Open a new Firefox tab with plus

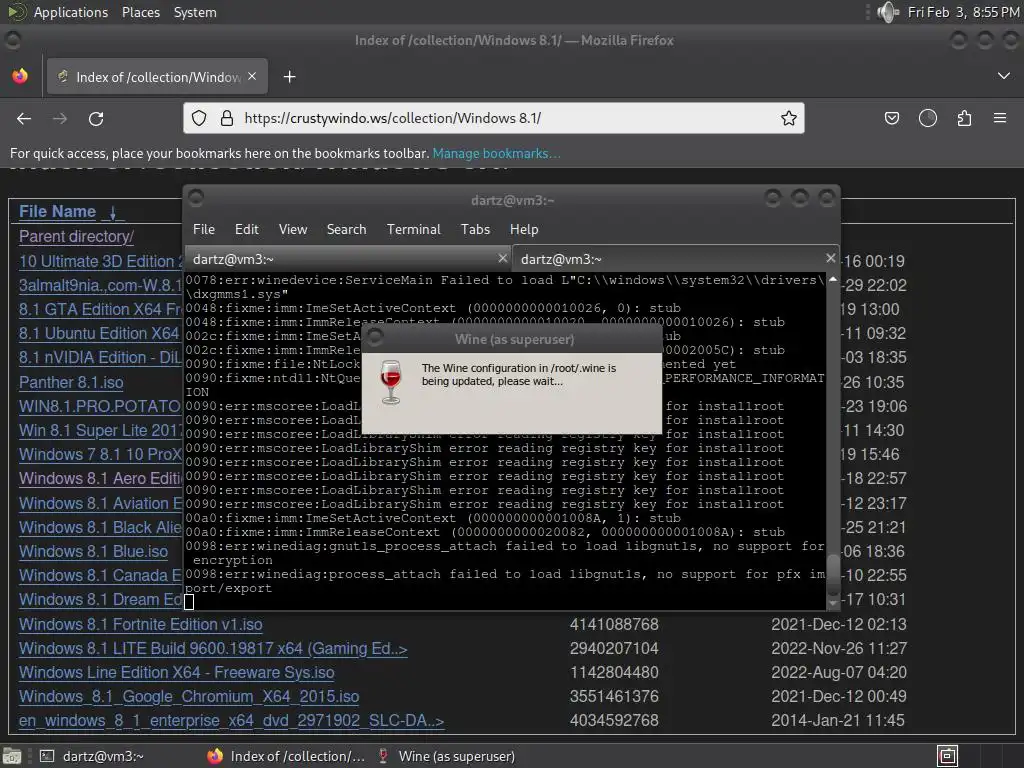(x=289, y=77)
